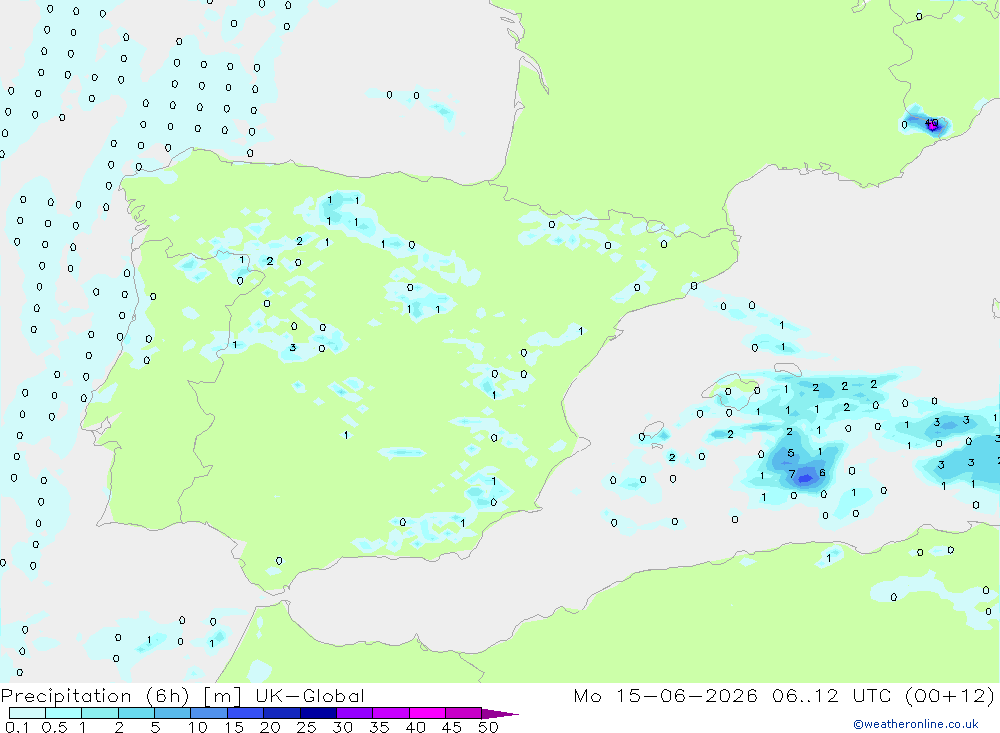
Task: Select the legend swatch between 5 and 10
Action: point(173,713)
